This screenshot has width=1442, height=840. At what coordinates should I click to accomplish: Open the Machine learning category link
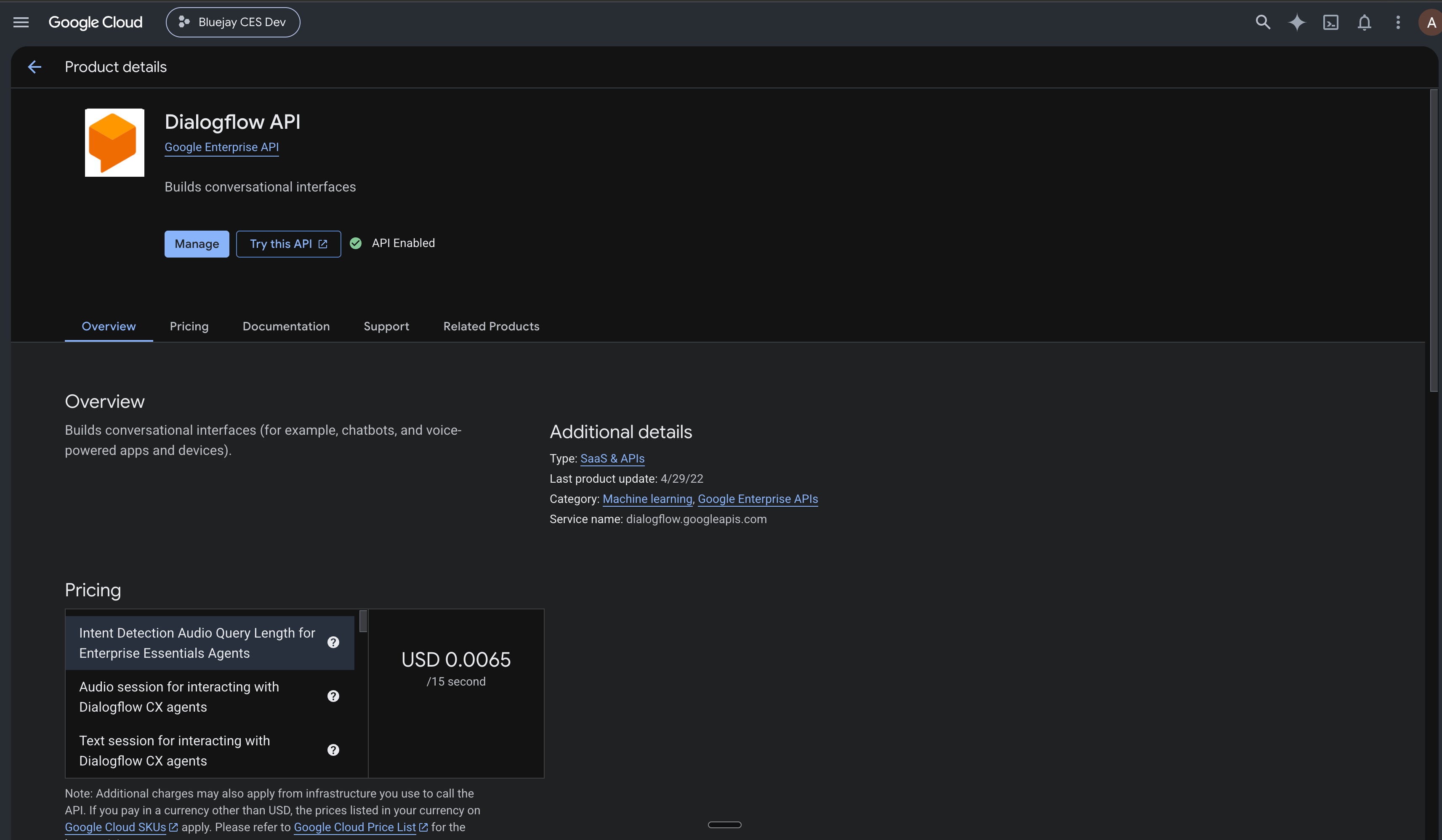tap(647, 499)
